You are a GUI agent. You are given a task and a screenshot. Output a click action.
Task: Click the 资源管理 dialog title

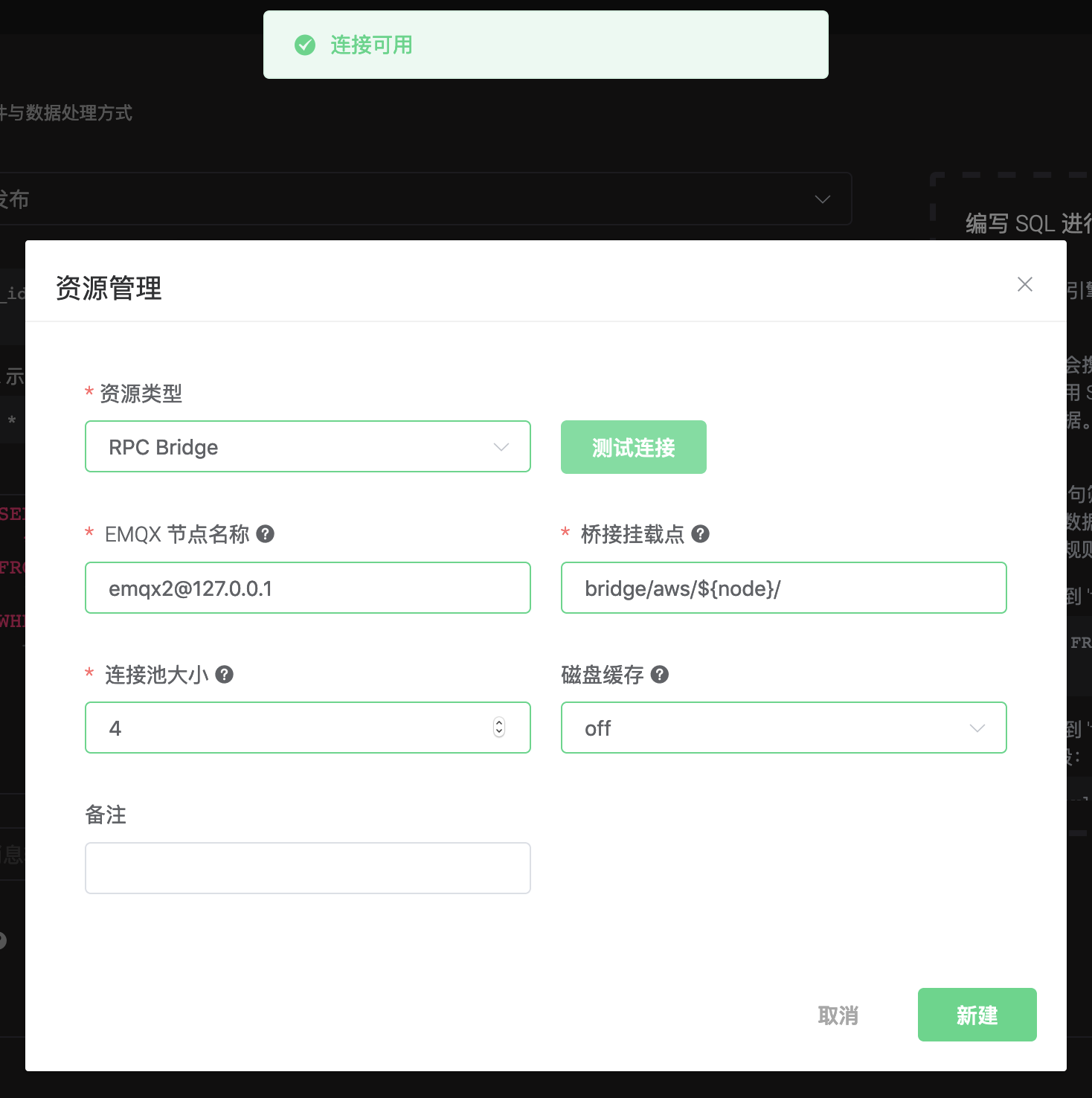pos(109,288)
